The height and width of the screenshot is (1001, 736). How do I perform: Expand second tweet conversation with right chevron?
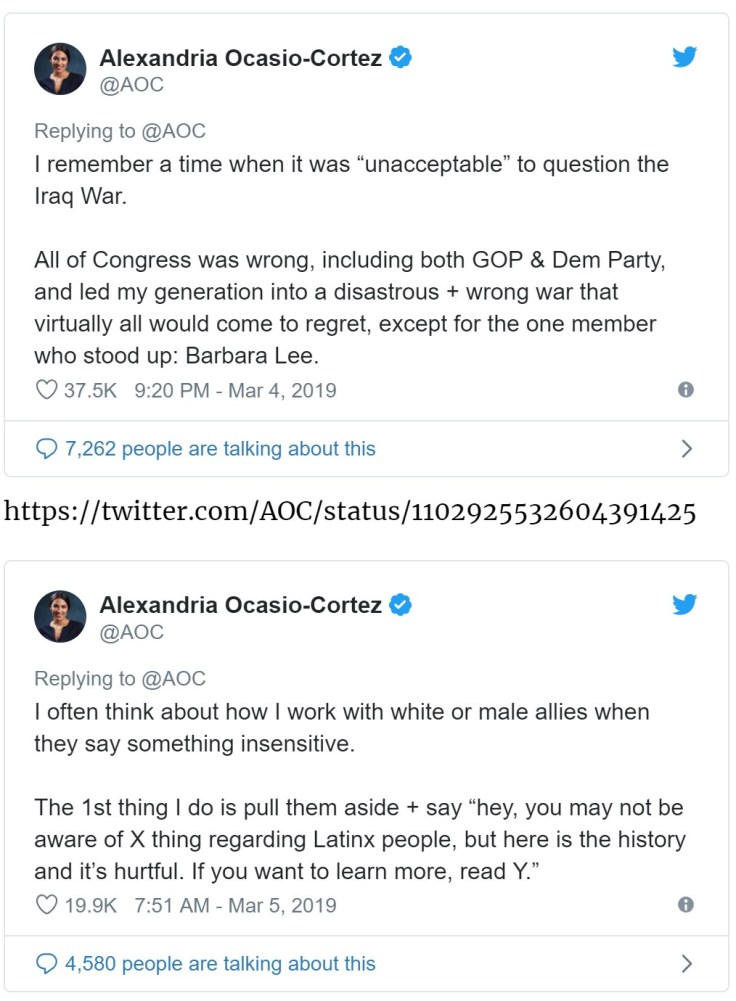point(687,964)
